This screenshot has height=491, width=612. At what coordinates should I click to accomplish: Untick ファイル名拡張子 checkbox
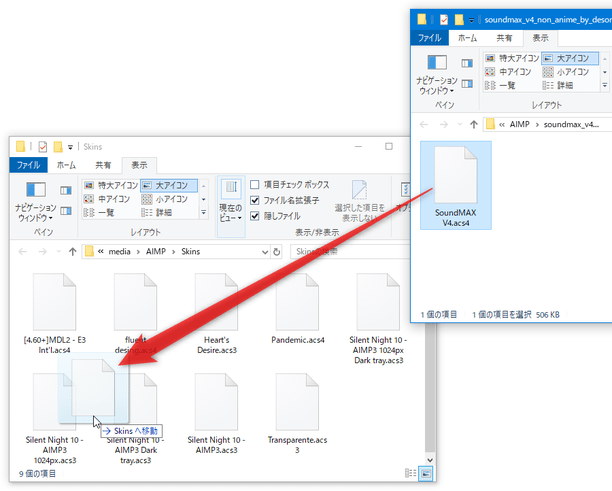click(x=254, y=200)
